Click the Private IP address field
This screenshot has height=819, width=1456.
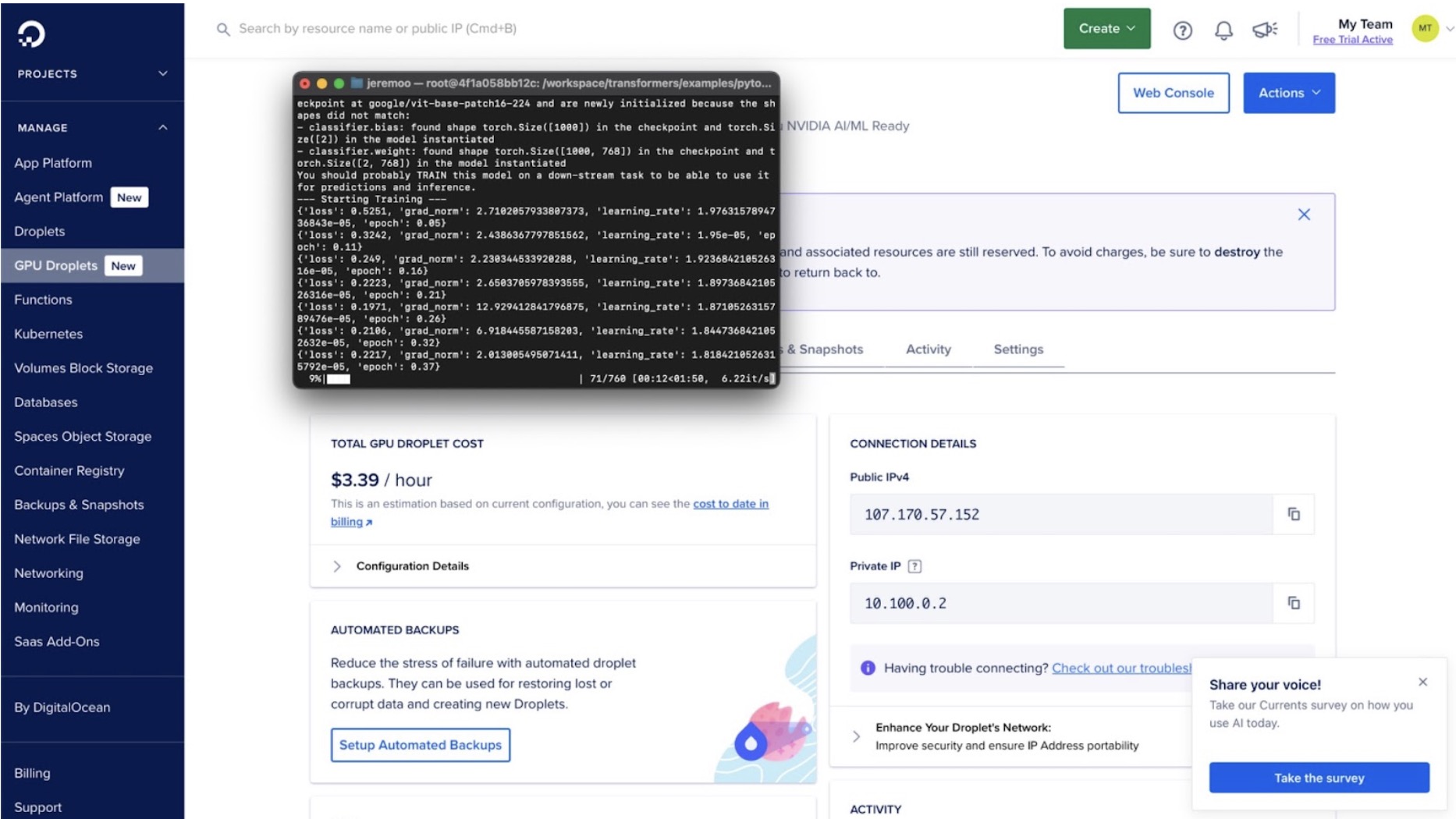click(x=1061, y=603)
